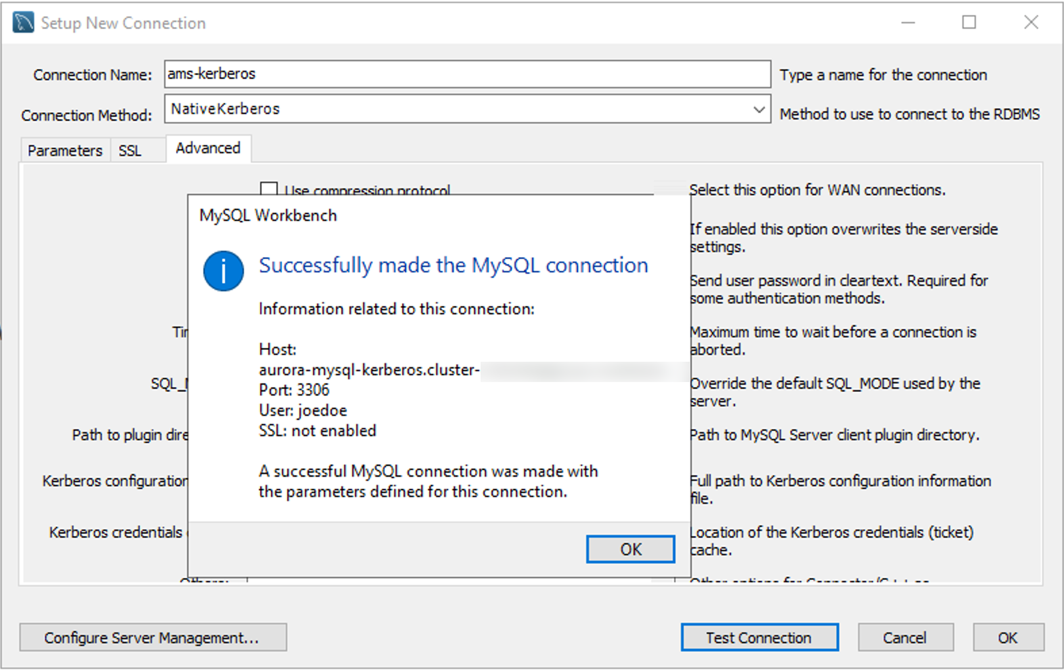Click the "Full path to Kerberos configuration information file." hint
The image size is (1064, 672).
click(840, 489)
